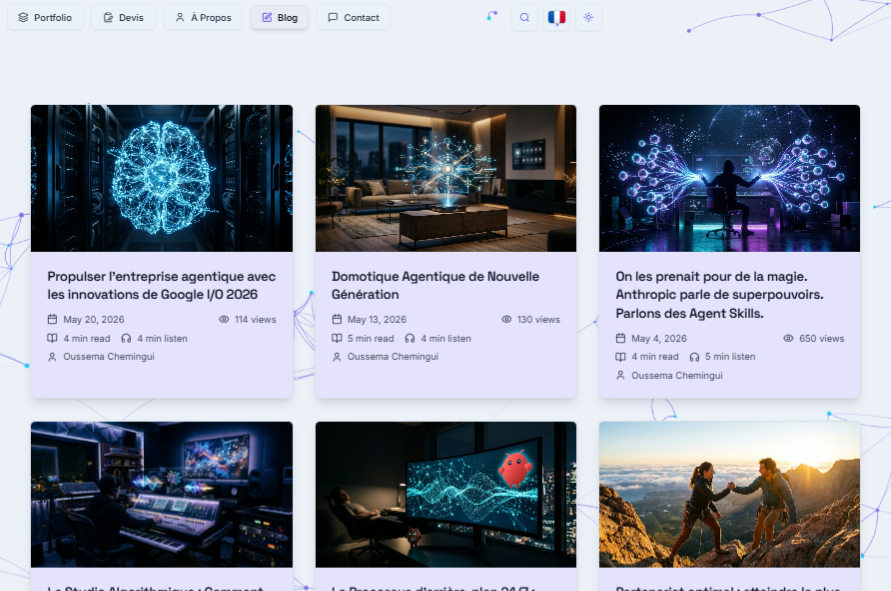Click the '130 views' text

point(539,319)
